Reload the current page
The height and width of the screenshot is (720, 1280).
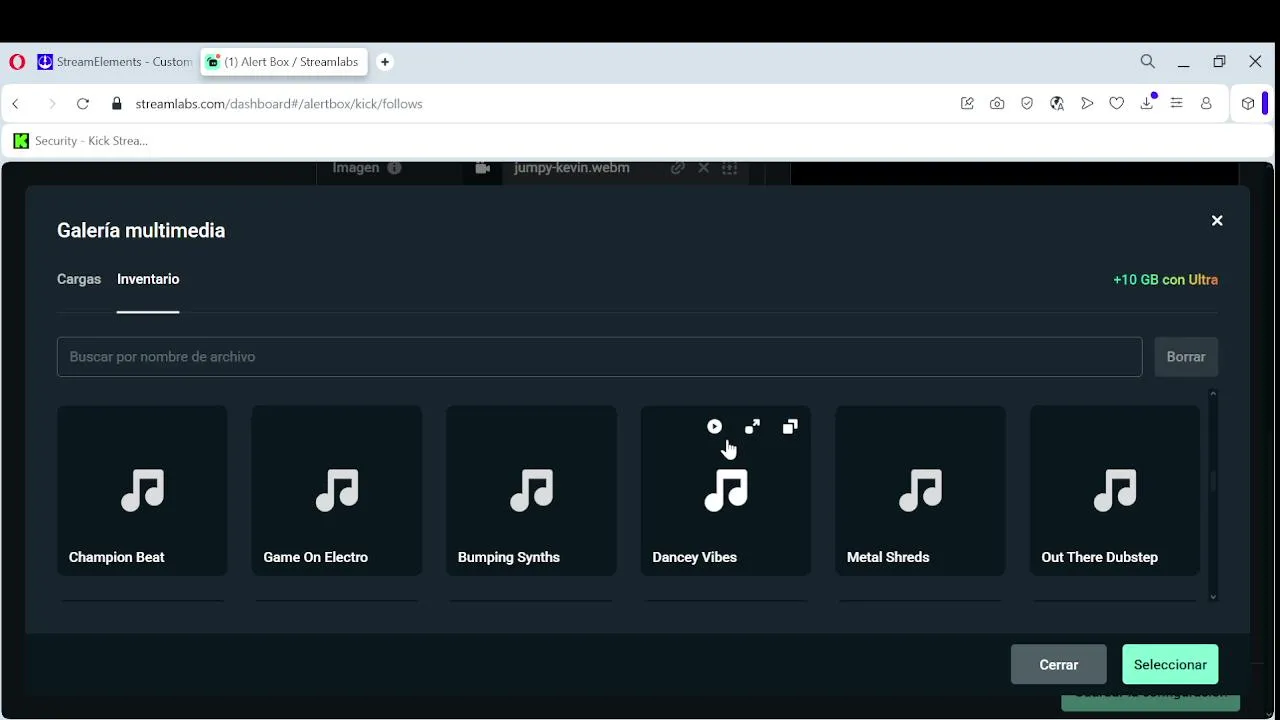tap(83, 104)
